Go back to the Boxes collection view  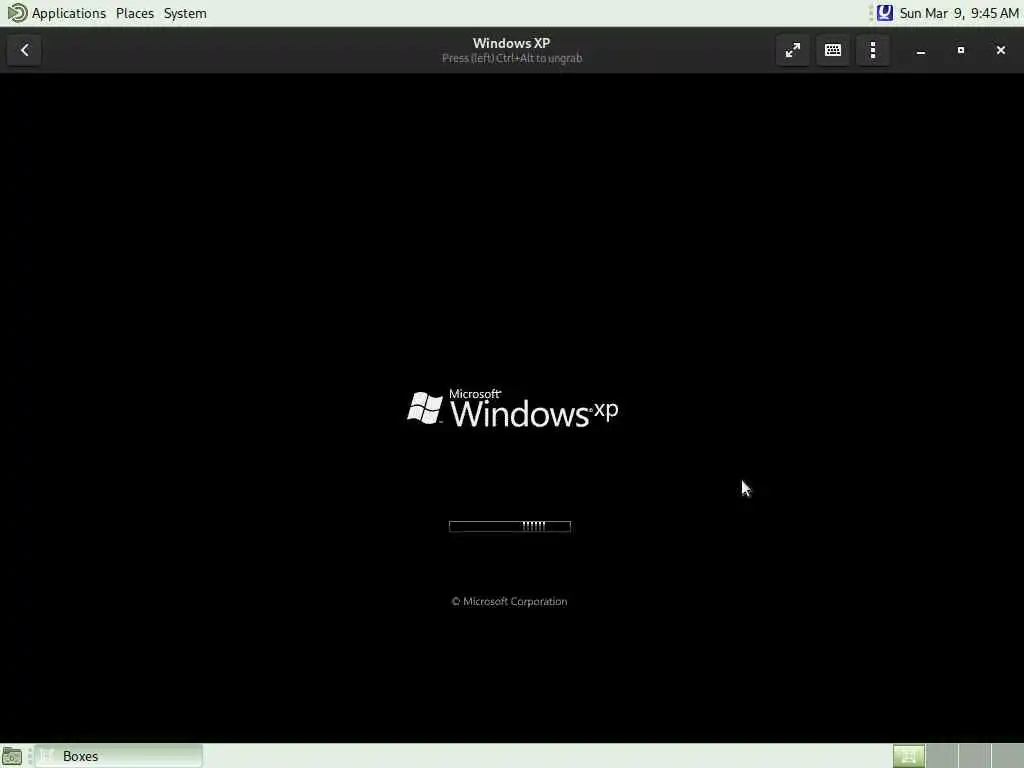click(x=24, y=50)
